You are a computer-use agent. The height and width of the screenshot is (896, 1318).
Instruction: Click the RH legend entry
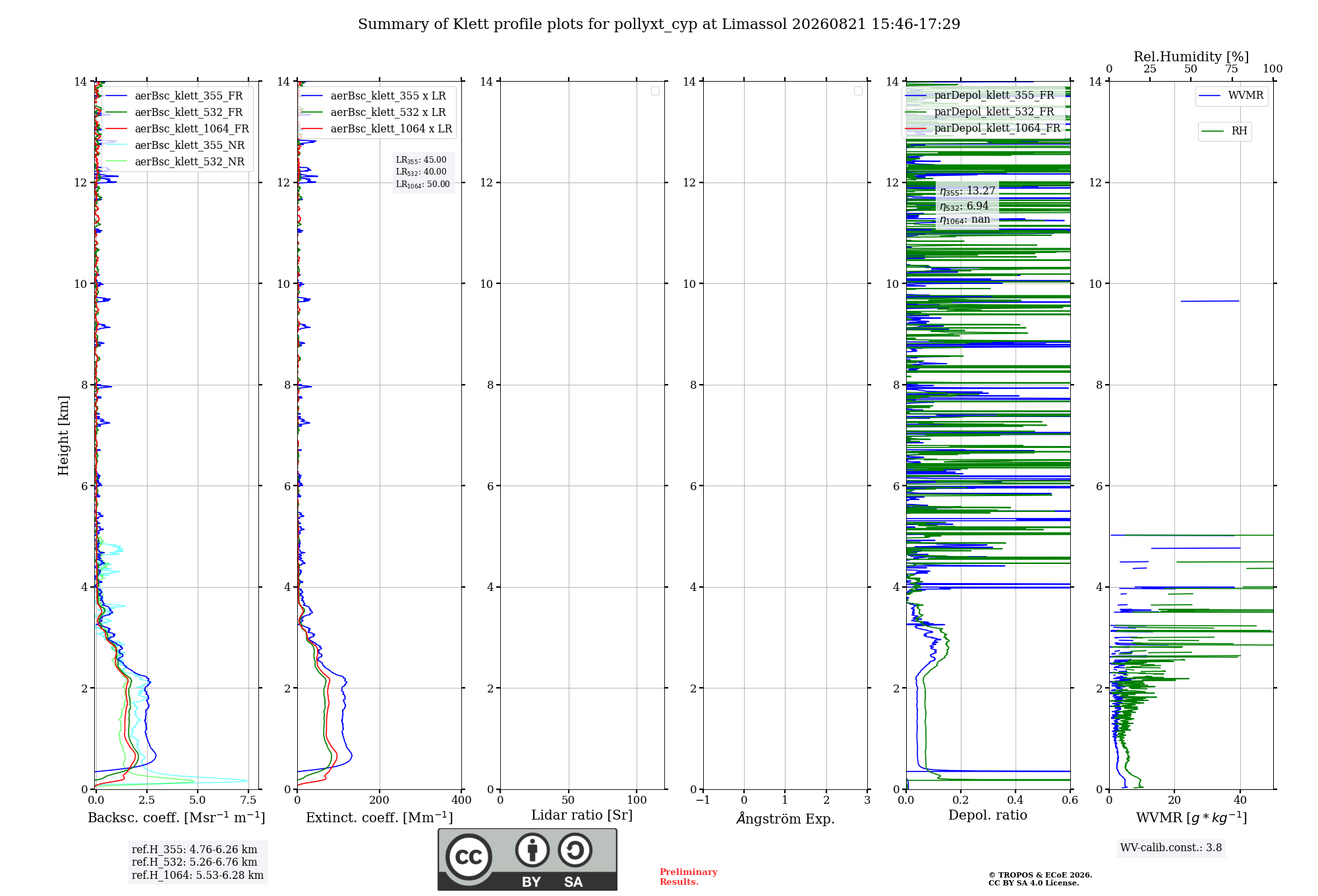[x=1224, y=131]
